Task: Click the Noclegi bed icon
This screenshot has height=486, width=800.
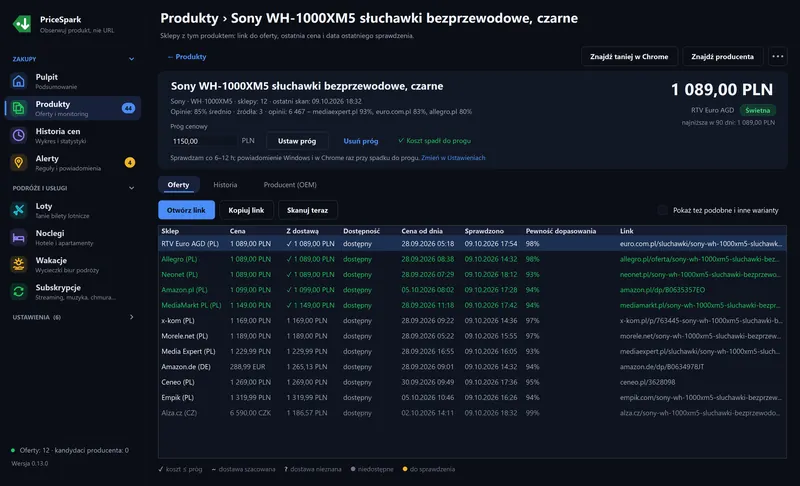Action: point(19,237)
